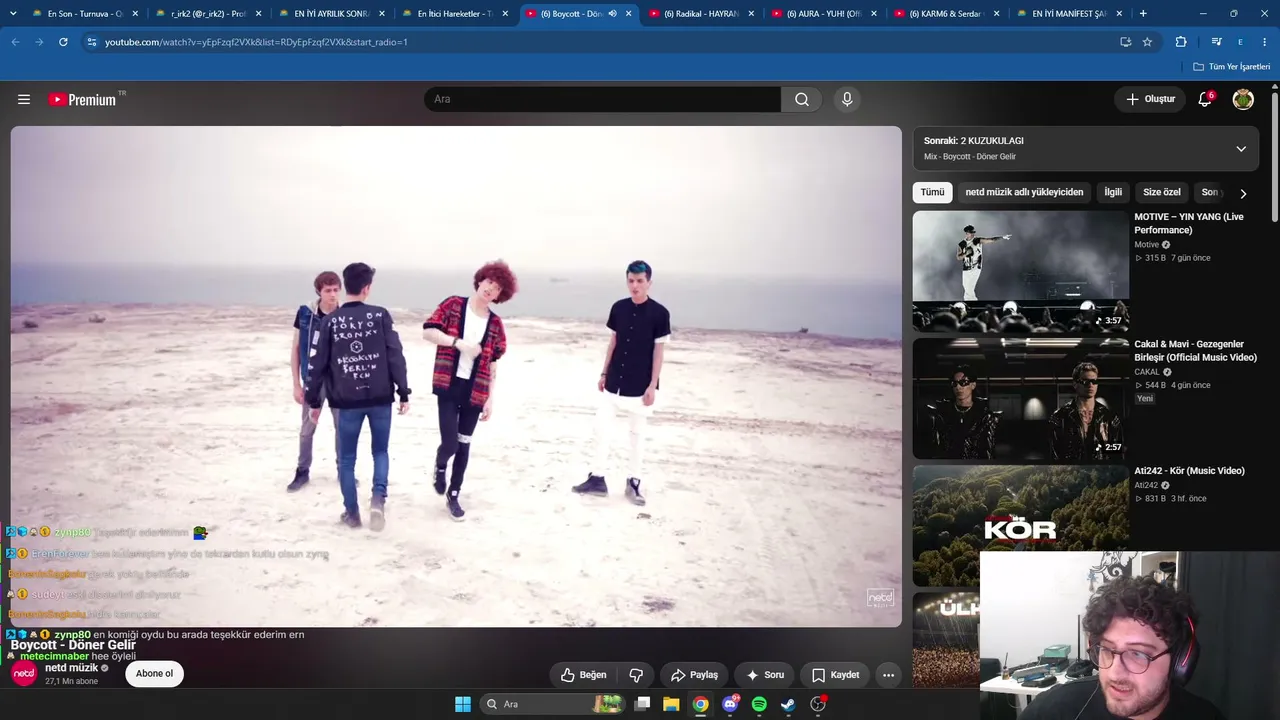Viewport: 1280px width, 720px height.
Task: Mute the Boycott tab audio icon
Action: click(612, 14)
